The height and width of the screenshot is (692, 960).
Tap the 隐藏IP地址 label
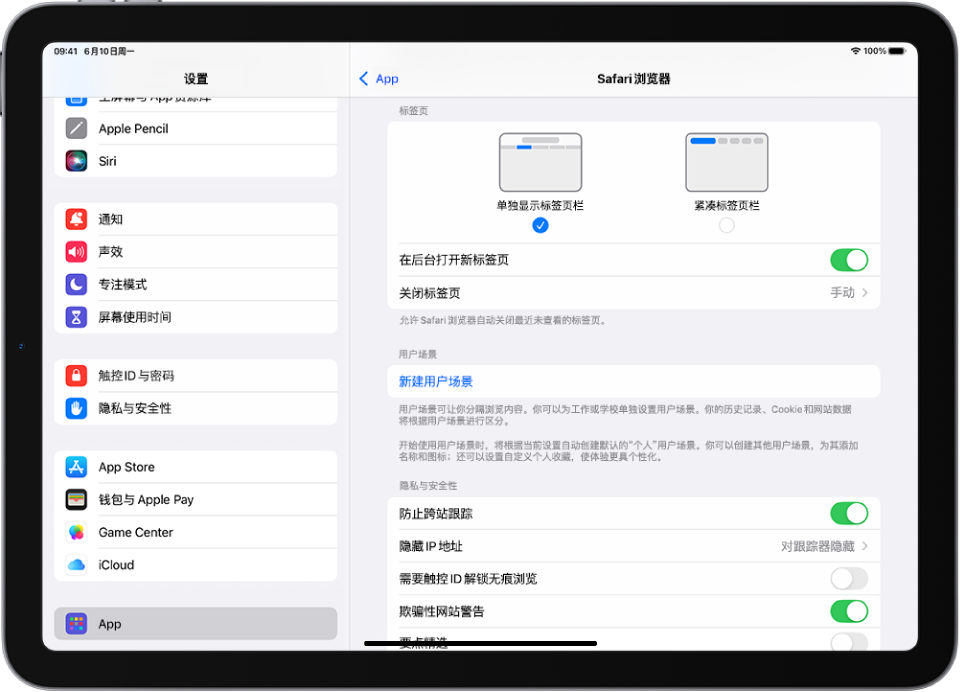pyautogui.click(x=430, y=546)
